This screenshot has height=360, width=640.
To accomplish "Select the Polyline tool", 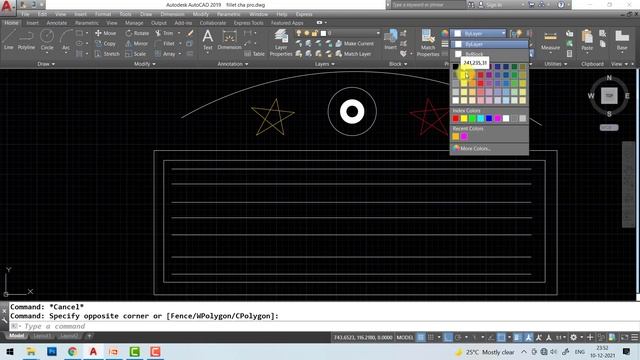I will point(26,40).
